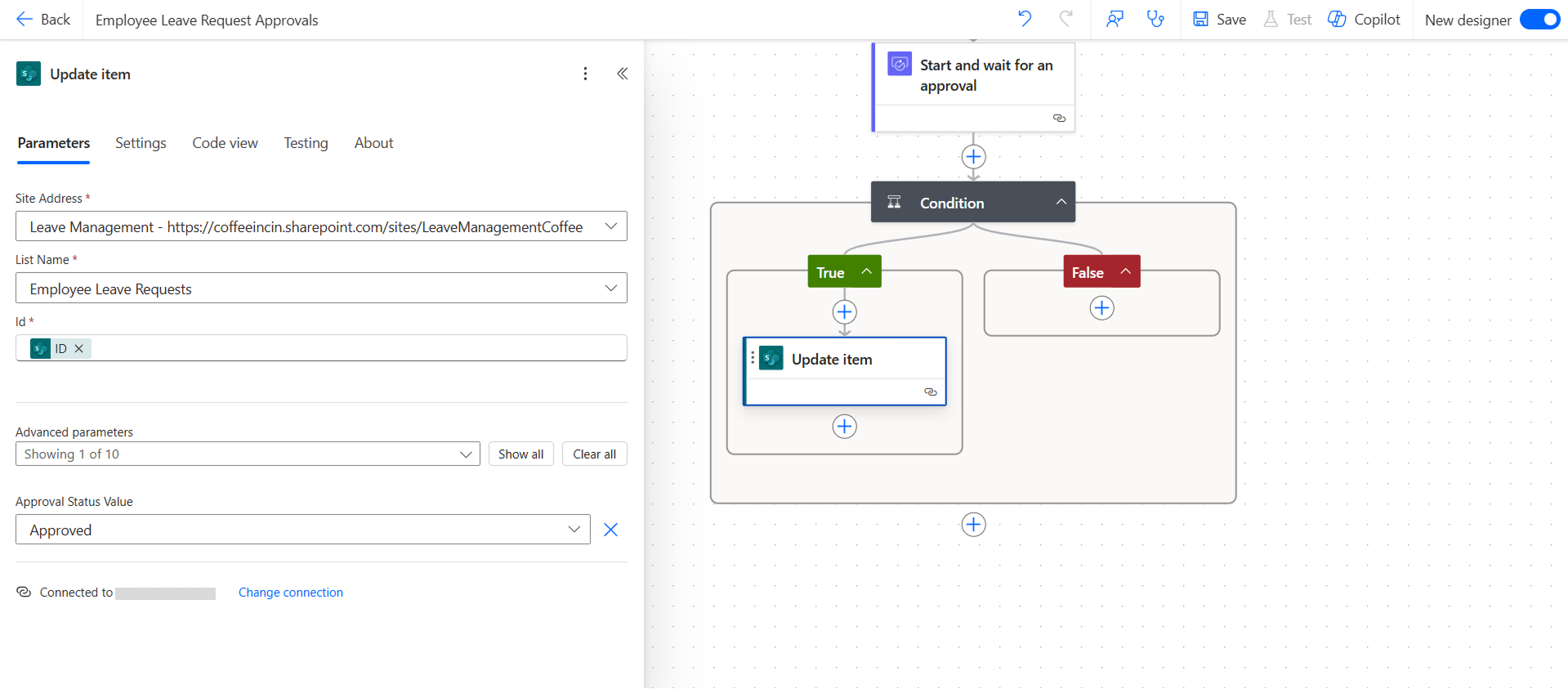The image size is (1568, 689).
Task: Go Back using the arrow button
Action: (43, 20)
